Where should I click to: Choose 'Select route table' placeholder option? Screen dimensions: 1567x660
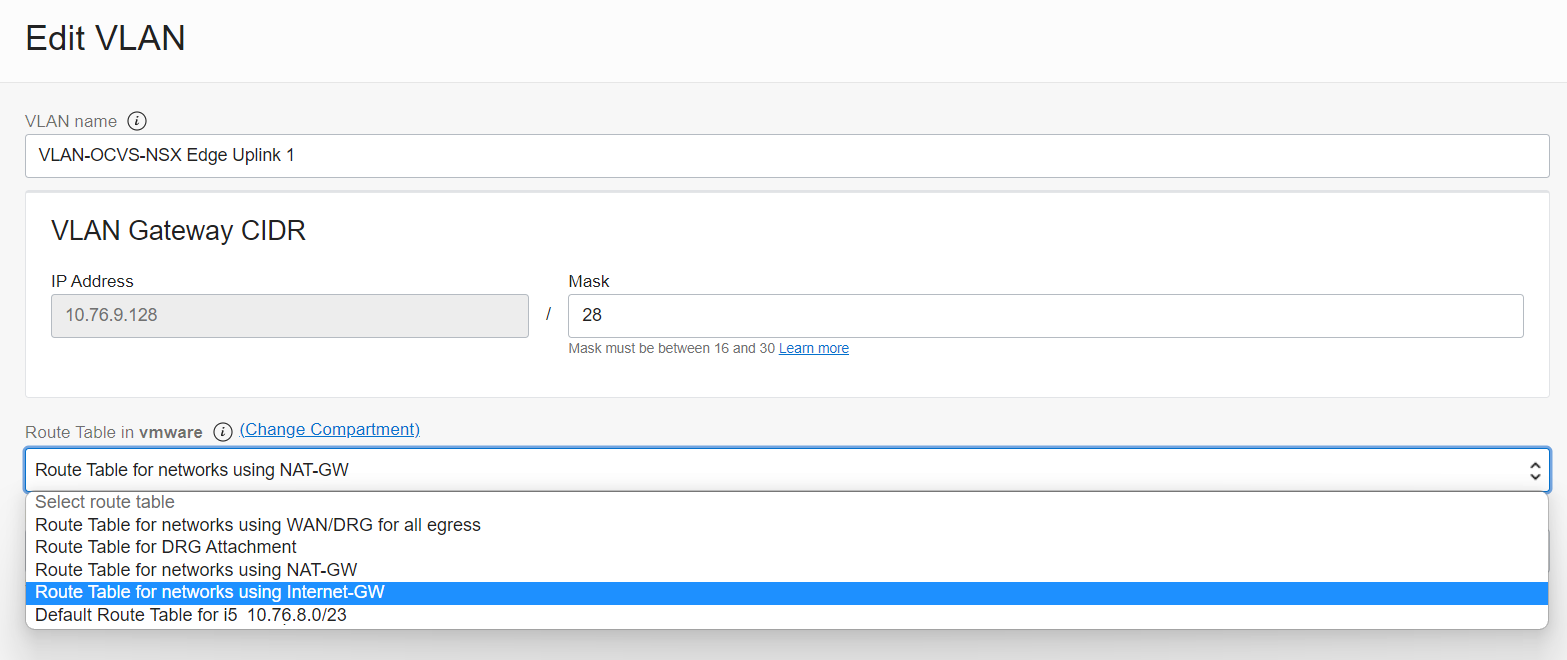(105, 502)
